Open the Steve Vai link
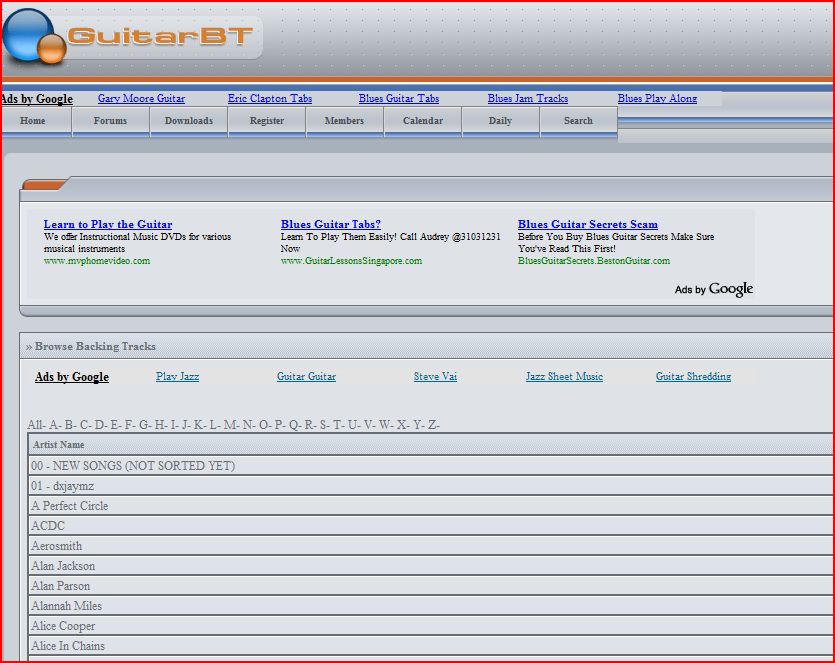835x663 pixels. 435,376
